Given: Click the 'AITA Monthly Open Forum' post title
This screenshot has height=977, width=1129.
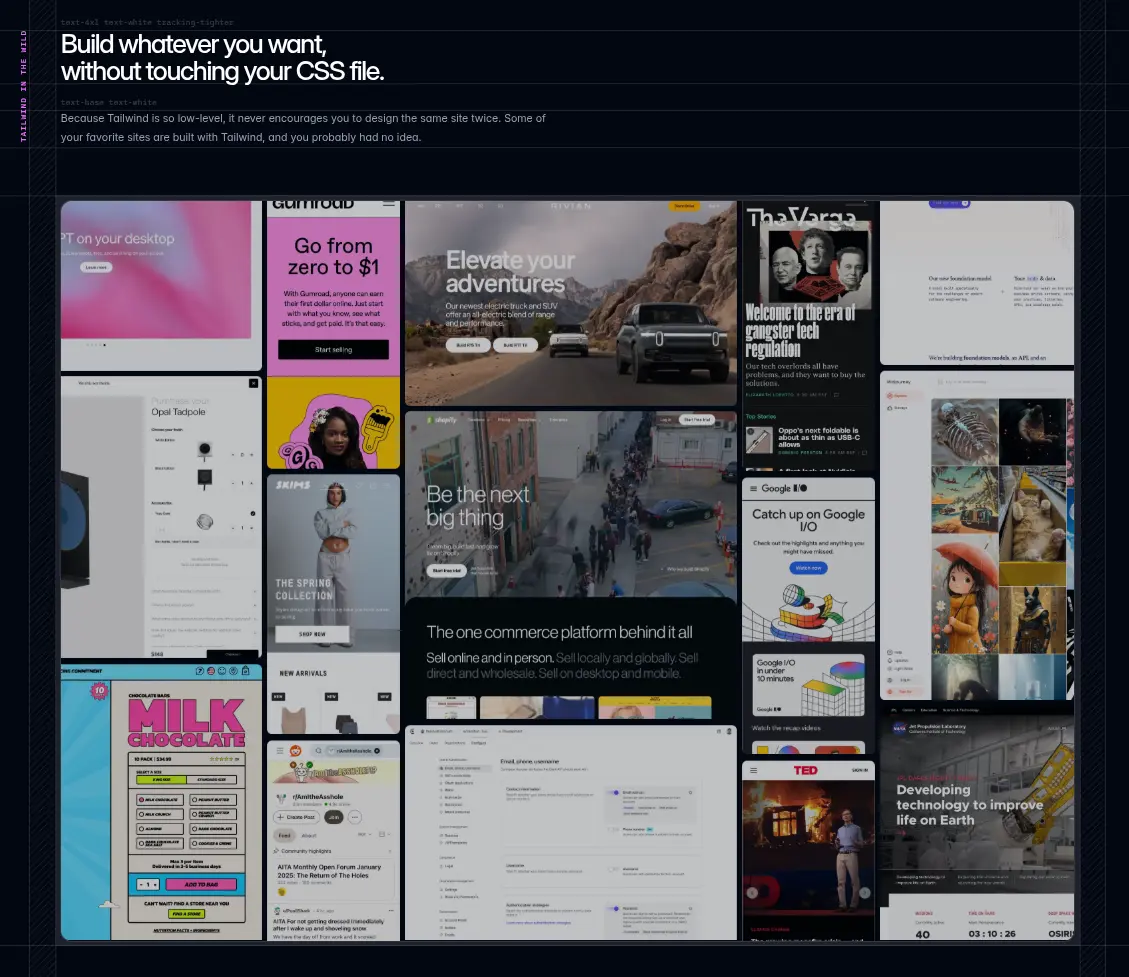Looking at the screenshot, I should pos(329,871).
